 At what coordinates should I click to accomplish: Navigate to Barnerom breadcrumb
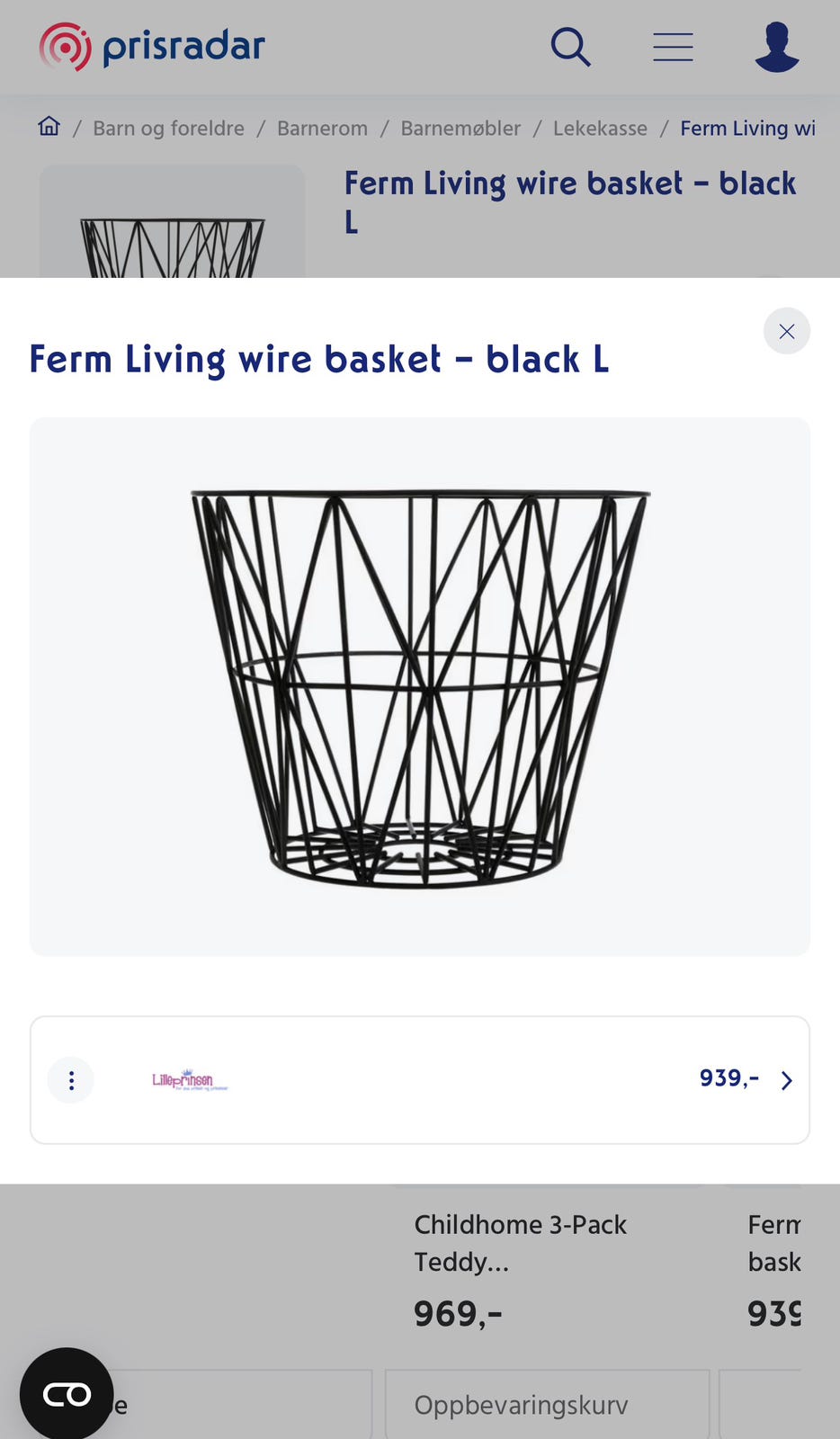pos(322,129)
